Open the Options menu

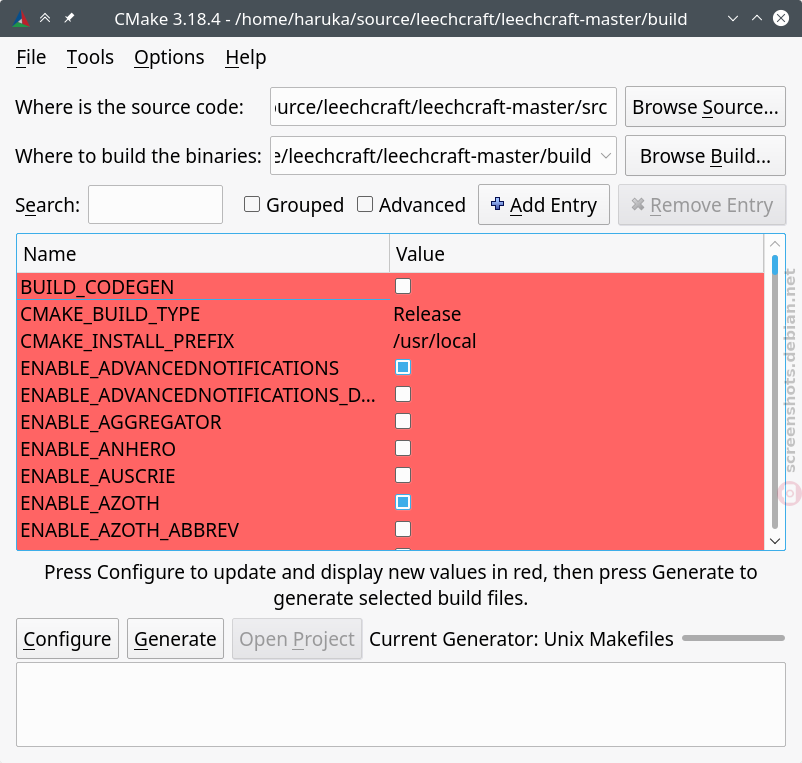coord(169,57)
